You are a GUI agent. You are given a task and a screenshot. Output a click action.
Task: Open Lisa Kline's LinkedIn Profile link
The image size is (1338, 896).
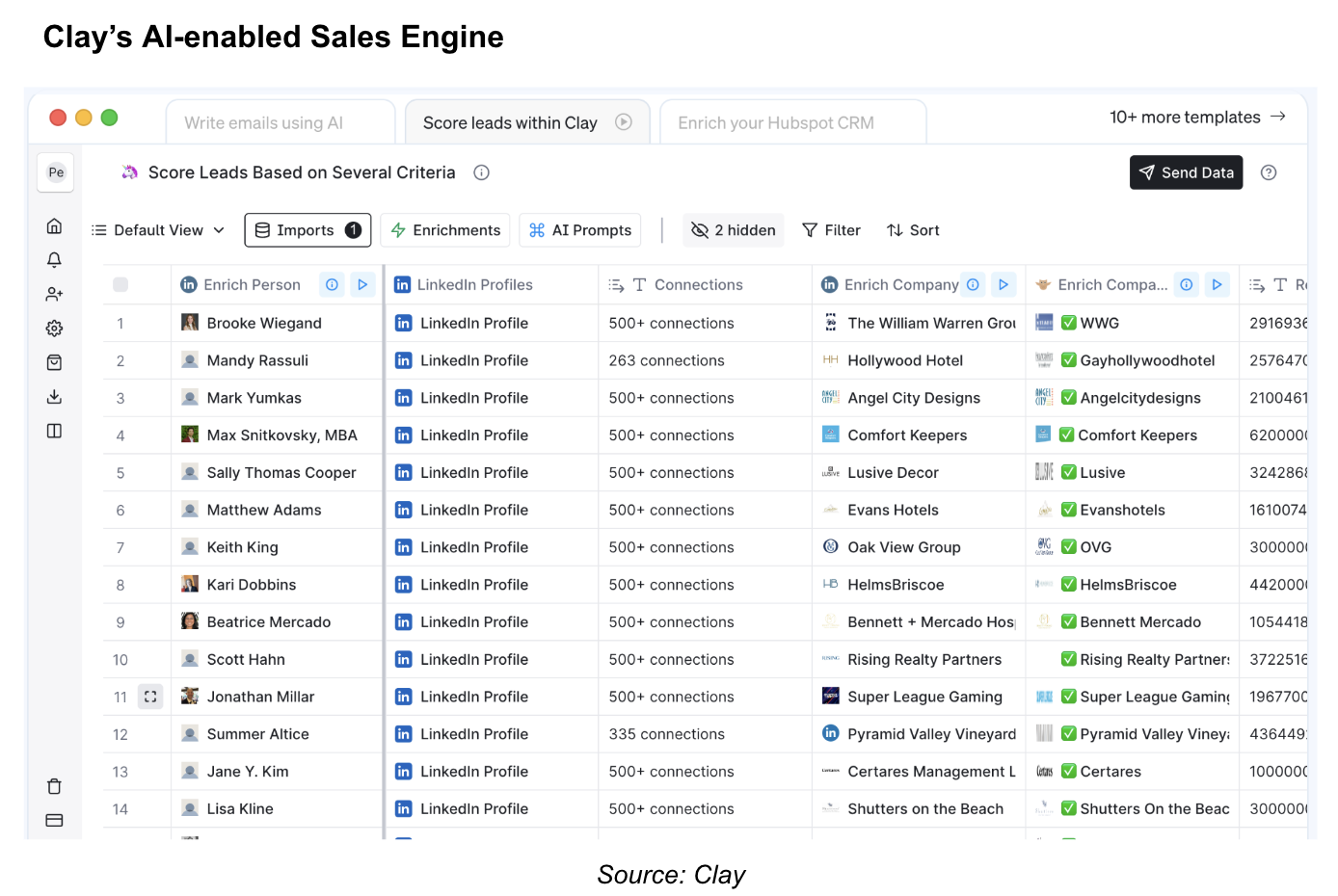(x=474, y=809)
